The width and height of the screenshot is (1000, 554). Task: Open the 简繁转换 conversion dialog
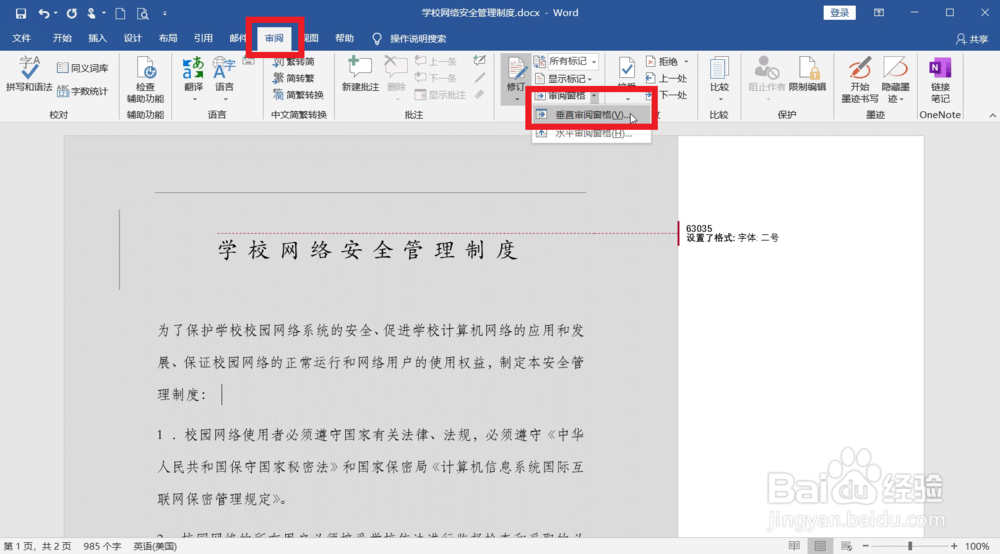pyautogui.click(x=298, y=94)
